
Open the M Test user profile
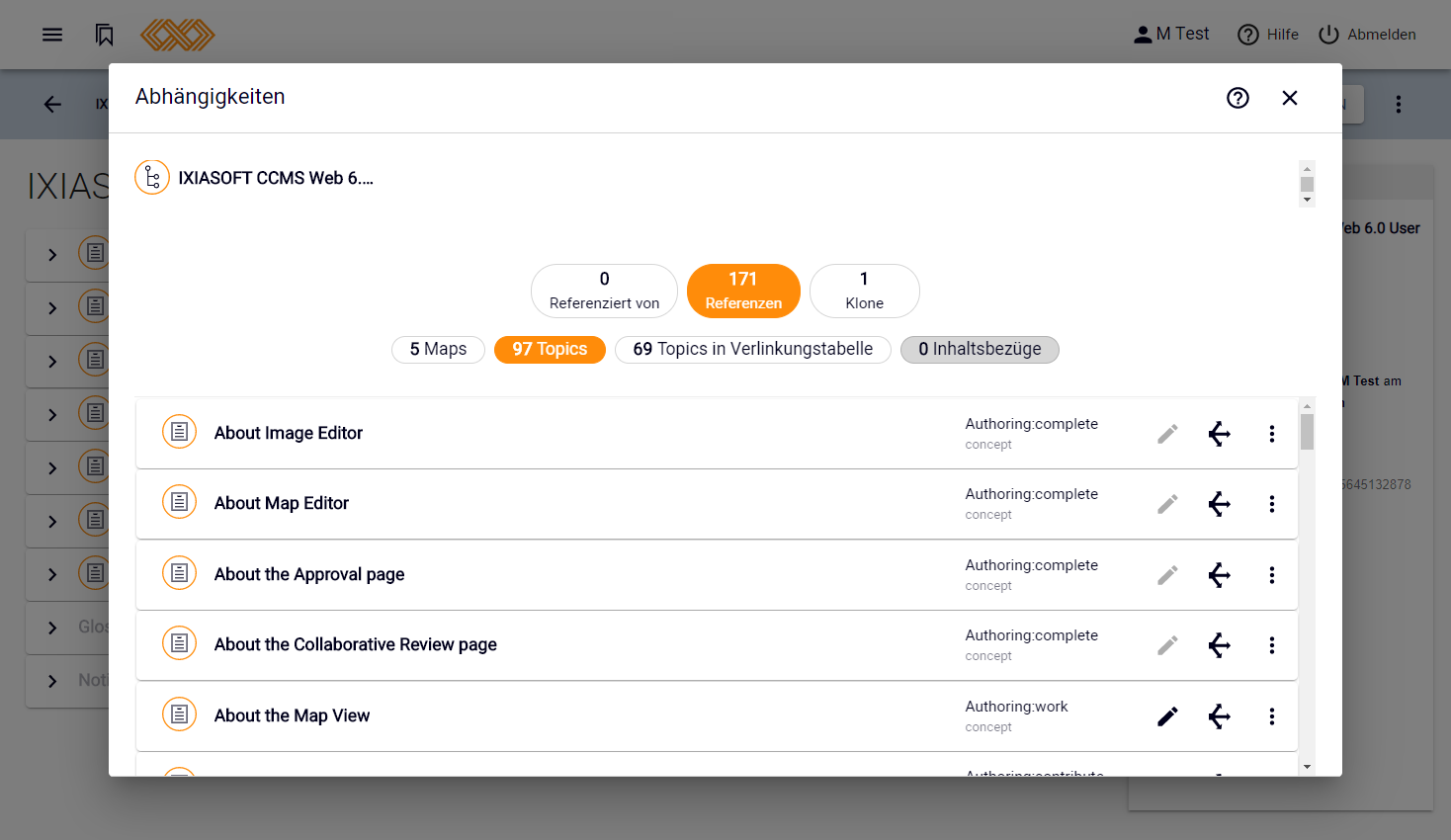point(1171,34)
